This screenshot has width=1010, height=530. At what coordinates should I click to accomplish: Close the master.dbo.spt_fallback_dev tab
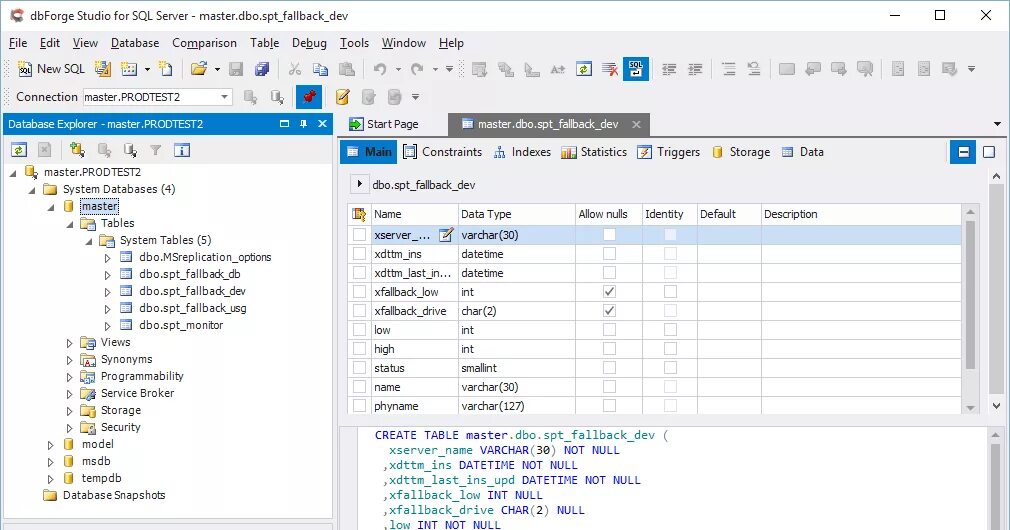636,124
